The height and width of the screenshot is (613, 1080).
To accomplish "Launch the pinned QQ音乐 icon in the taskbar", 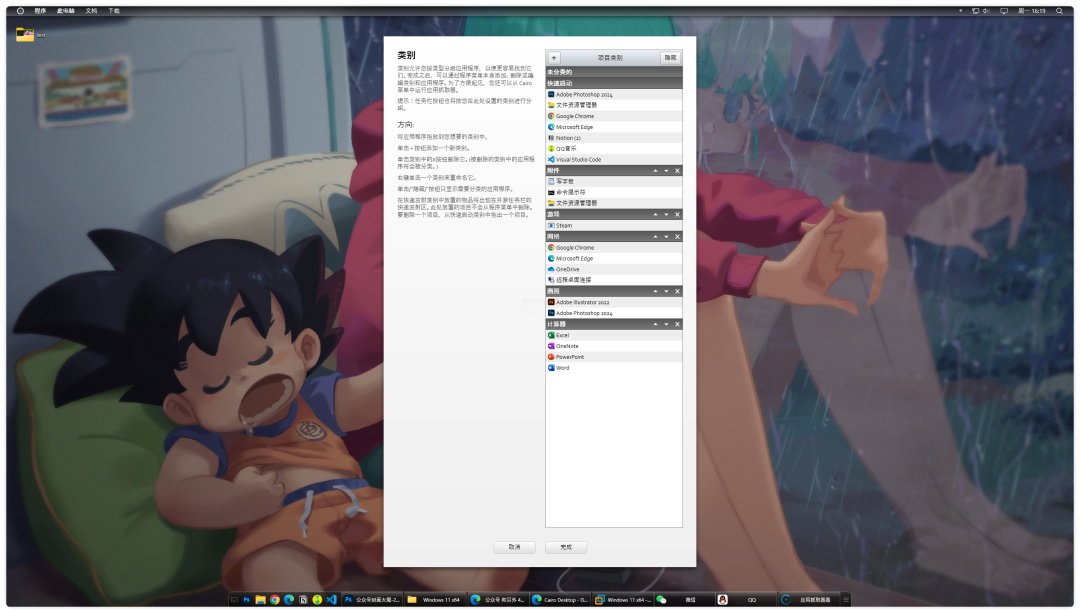I will point(317,600).
